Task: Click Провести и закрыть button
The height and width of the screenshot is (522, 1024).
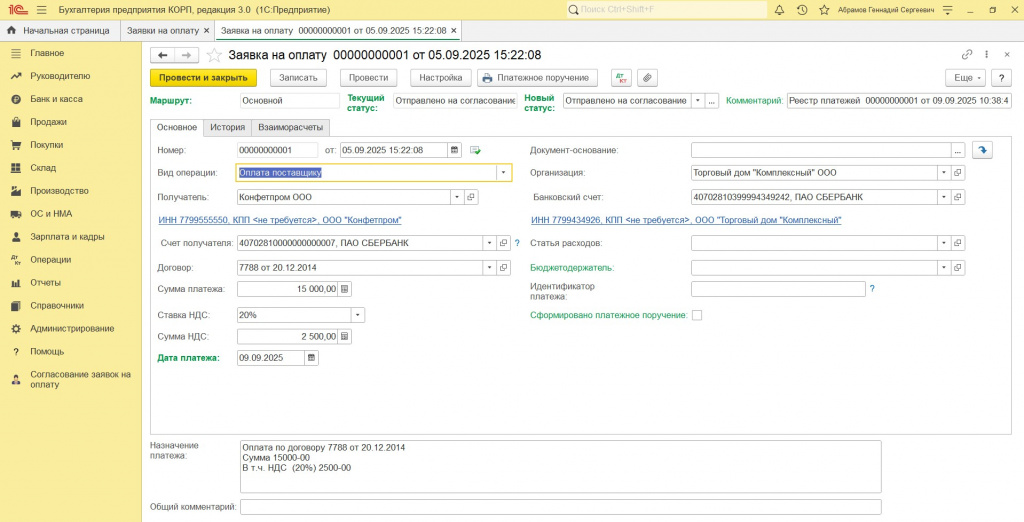Action: click(203, 78)
